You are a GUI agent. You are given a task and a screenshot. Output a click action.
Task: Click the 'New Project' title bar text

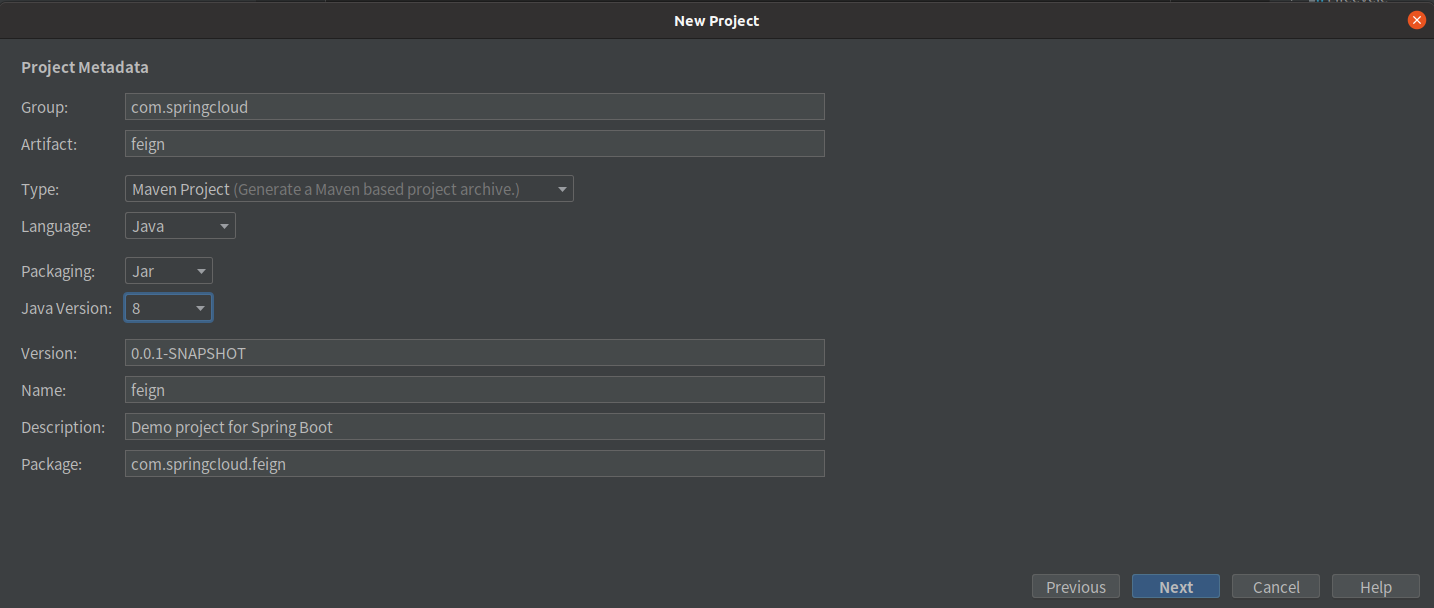pos(716,20)
